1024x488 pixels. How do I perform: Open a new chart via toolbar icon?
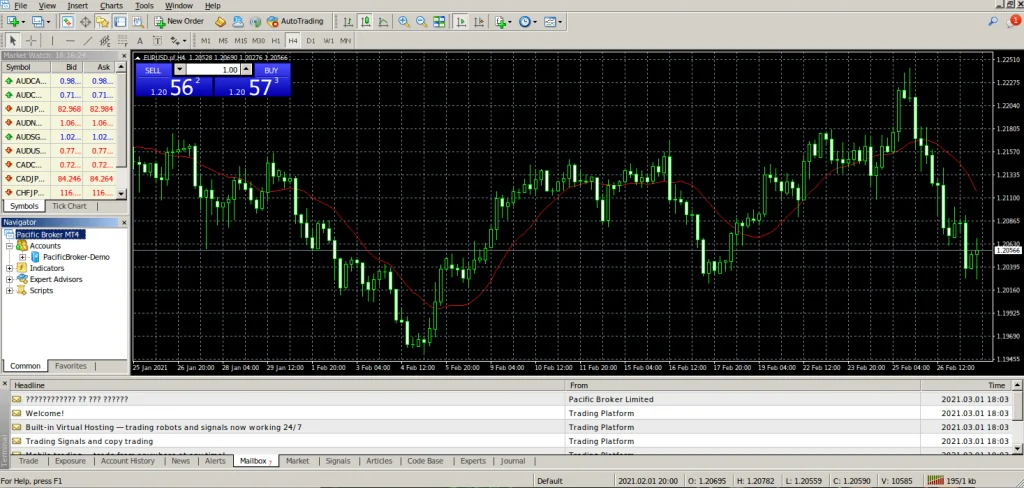[x=14, y=22]
